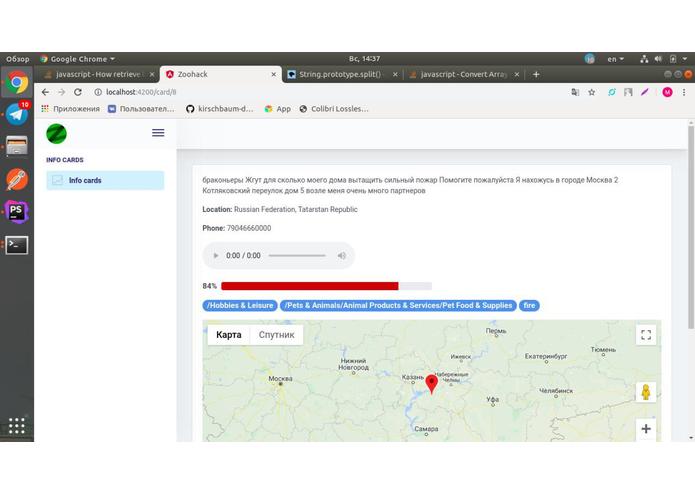This screenshot has width=695, height=494.
Task: Open the App bookmark
Action: (278, 109)
